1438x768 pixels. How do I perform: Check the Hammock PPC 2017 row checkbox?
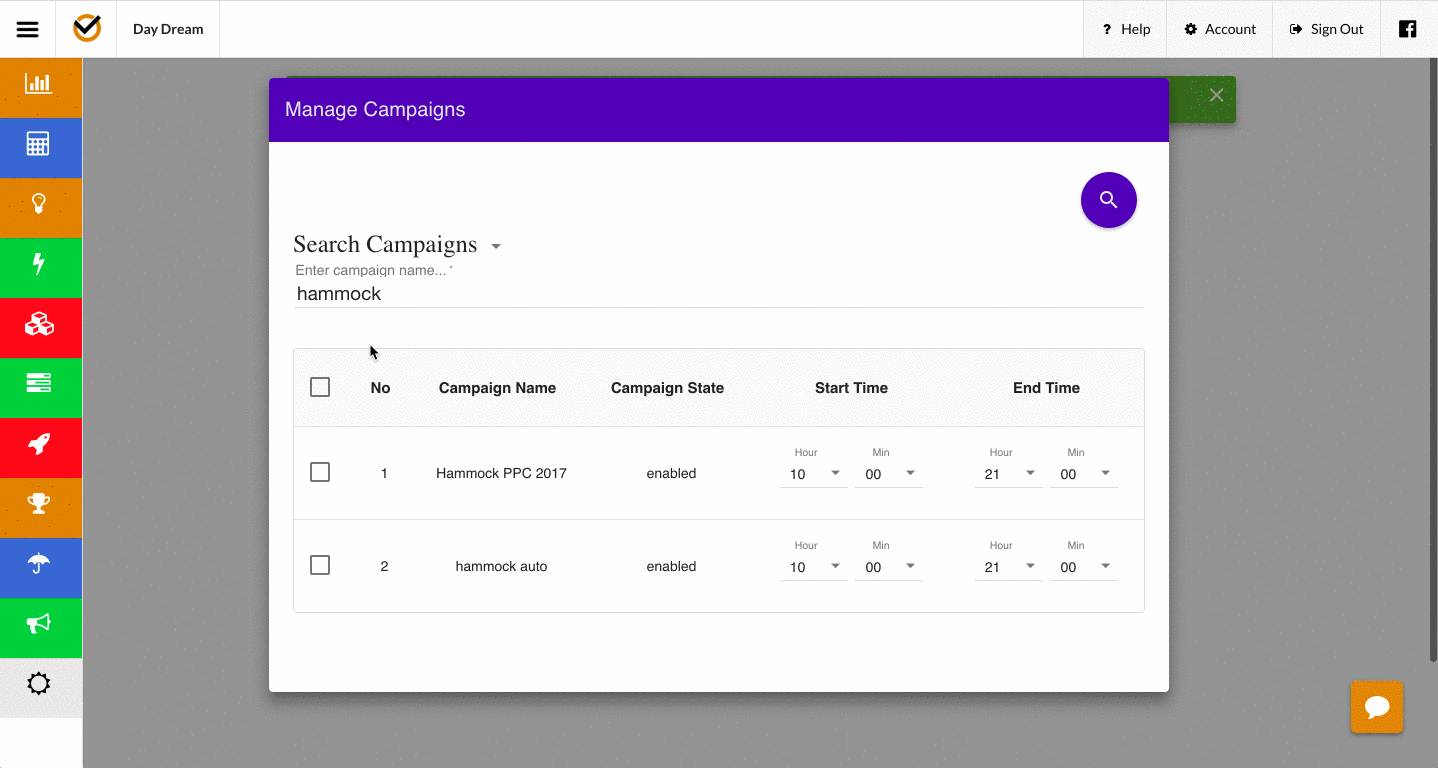coord(320,472)
